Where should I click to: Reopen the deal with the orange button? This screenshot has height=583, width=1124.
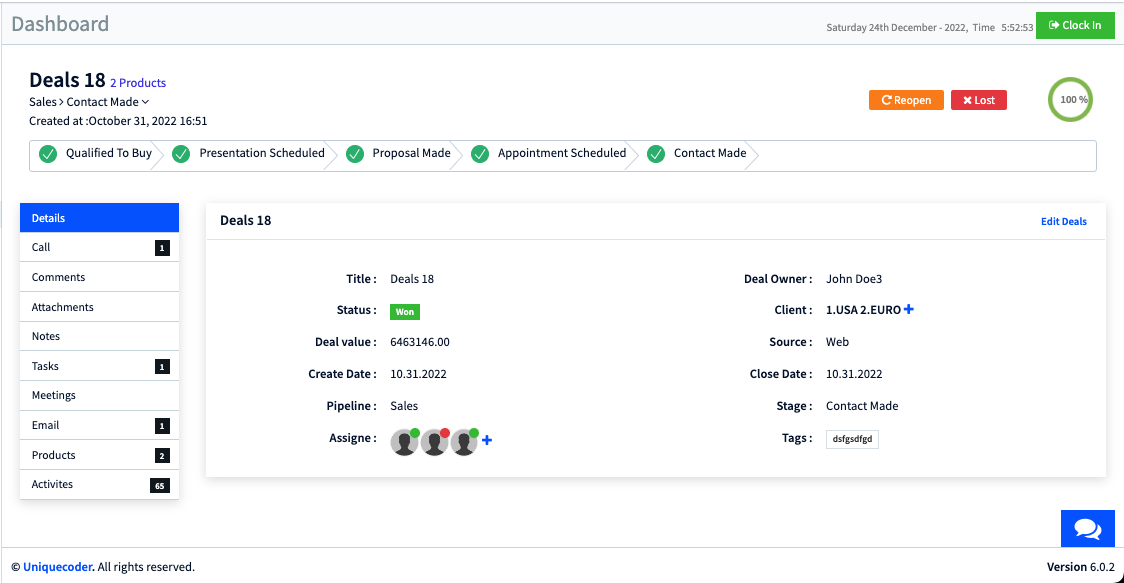pyautogui.click(x=906, y=100)
